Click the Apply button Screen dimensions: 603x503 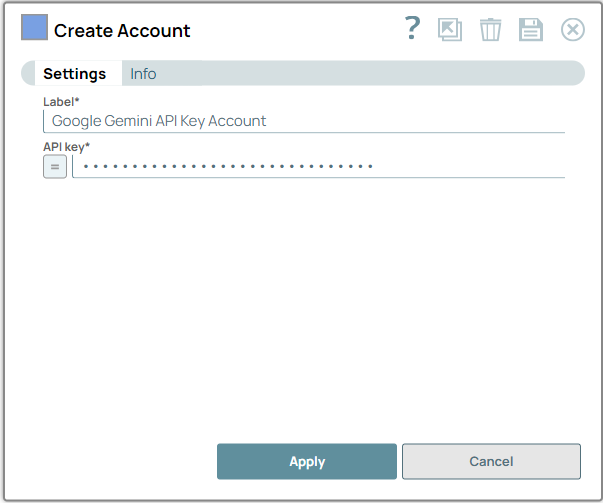pos(307,461)
